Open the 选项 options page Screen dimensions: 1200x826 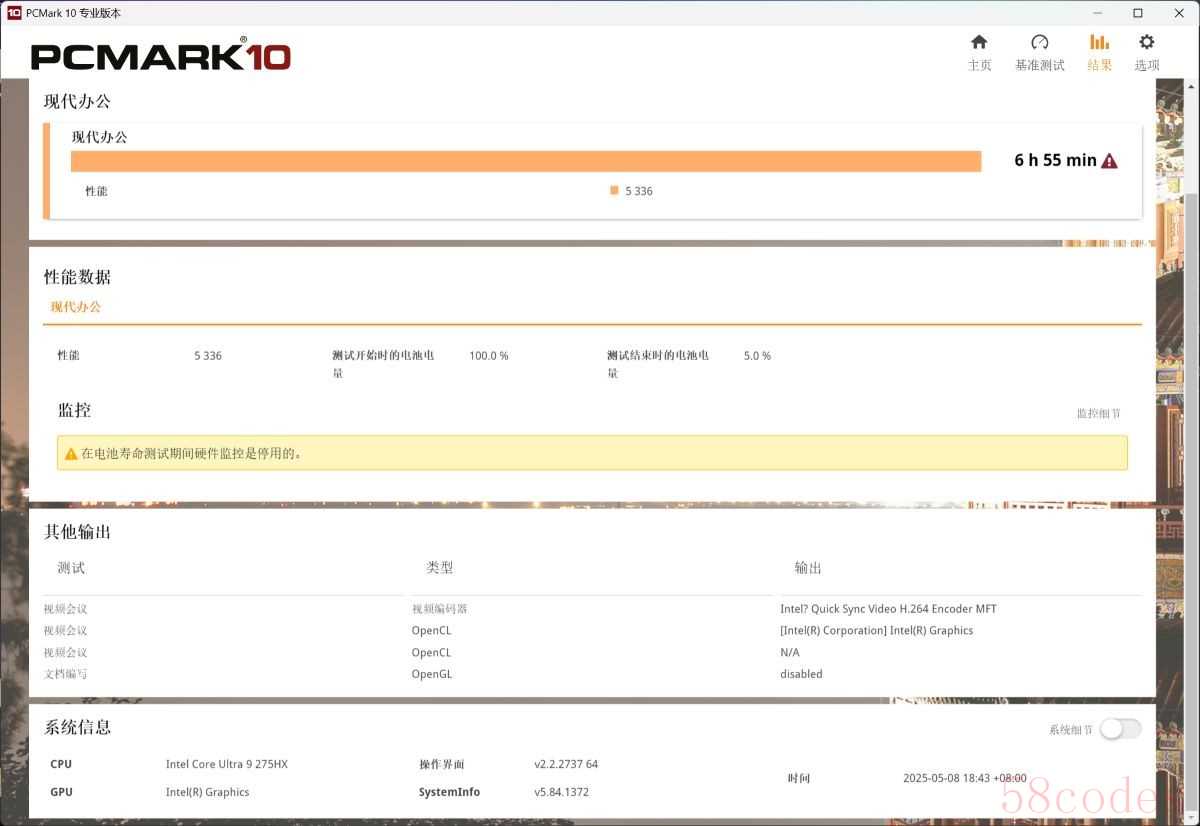[x=1146, y=52]
